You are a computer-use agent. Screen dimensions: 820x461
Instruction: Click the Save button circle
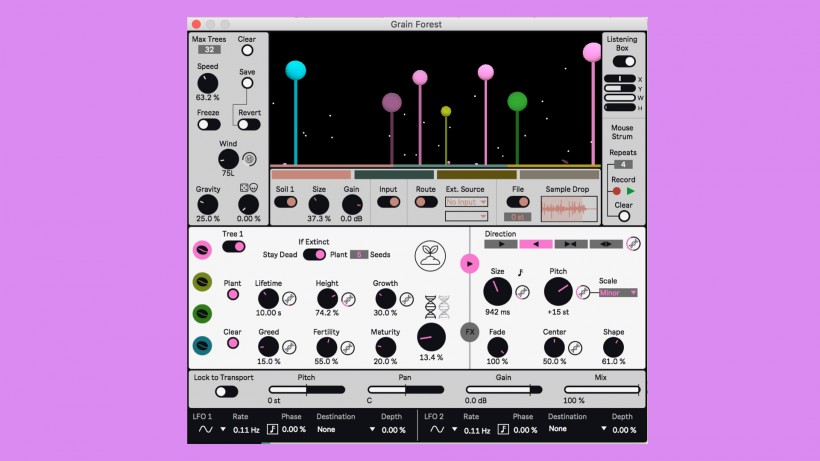[247, 83]
